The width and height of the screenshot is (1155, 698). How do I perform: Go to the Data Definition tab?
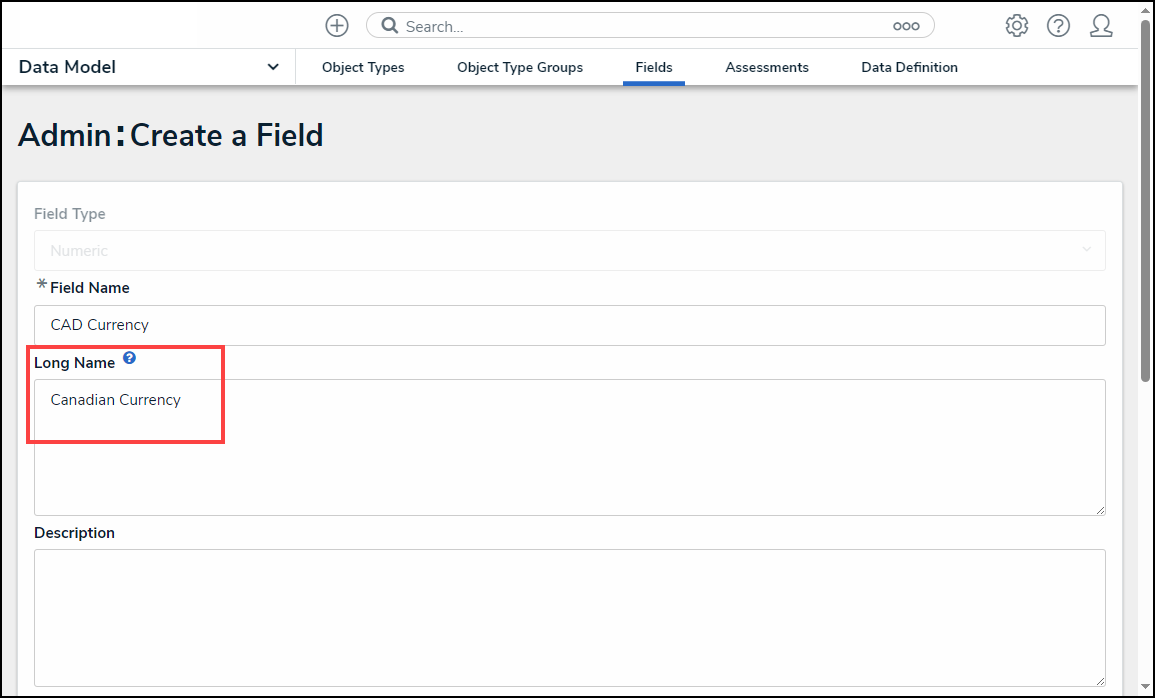pyautogui.click(x=909, y=67)
